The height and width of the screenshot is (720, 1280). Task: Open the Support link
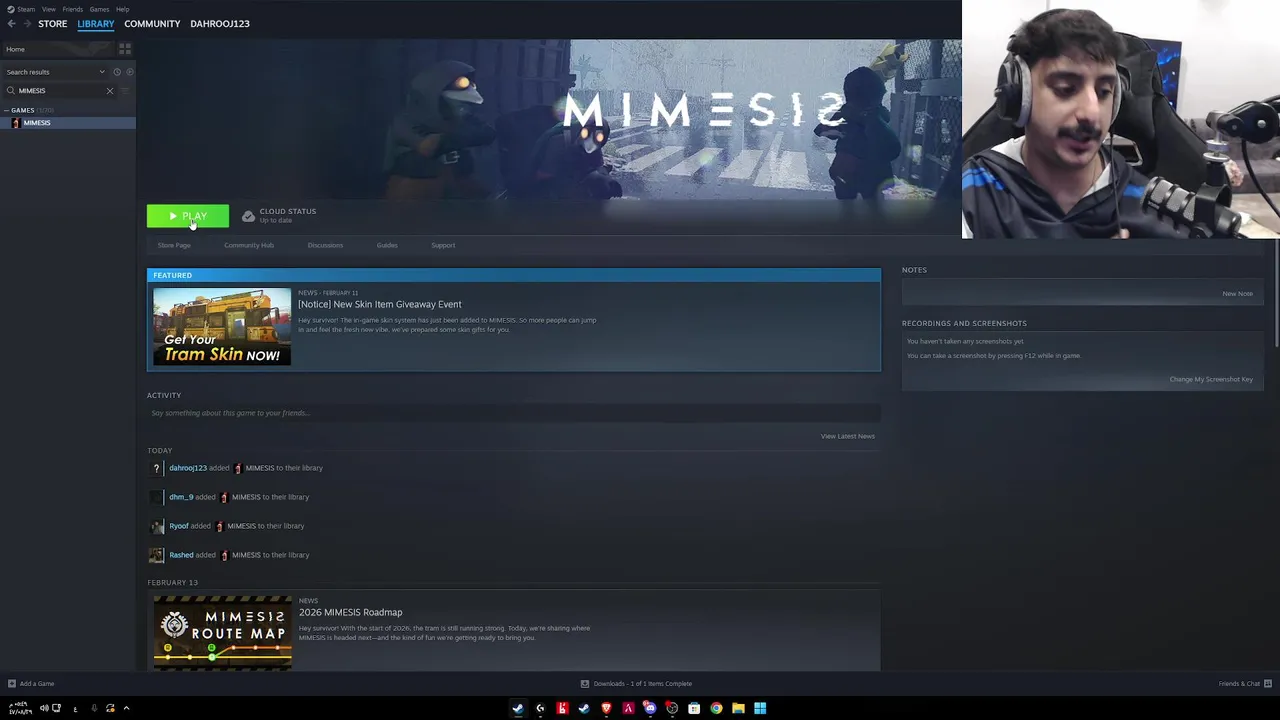pyautogui.click(x=443, y=245)
